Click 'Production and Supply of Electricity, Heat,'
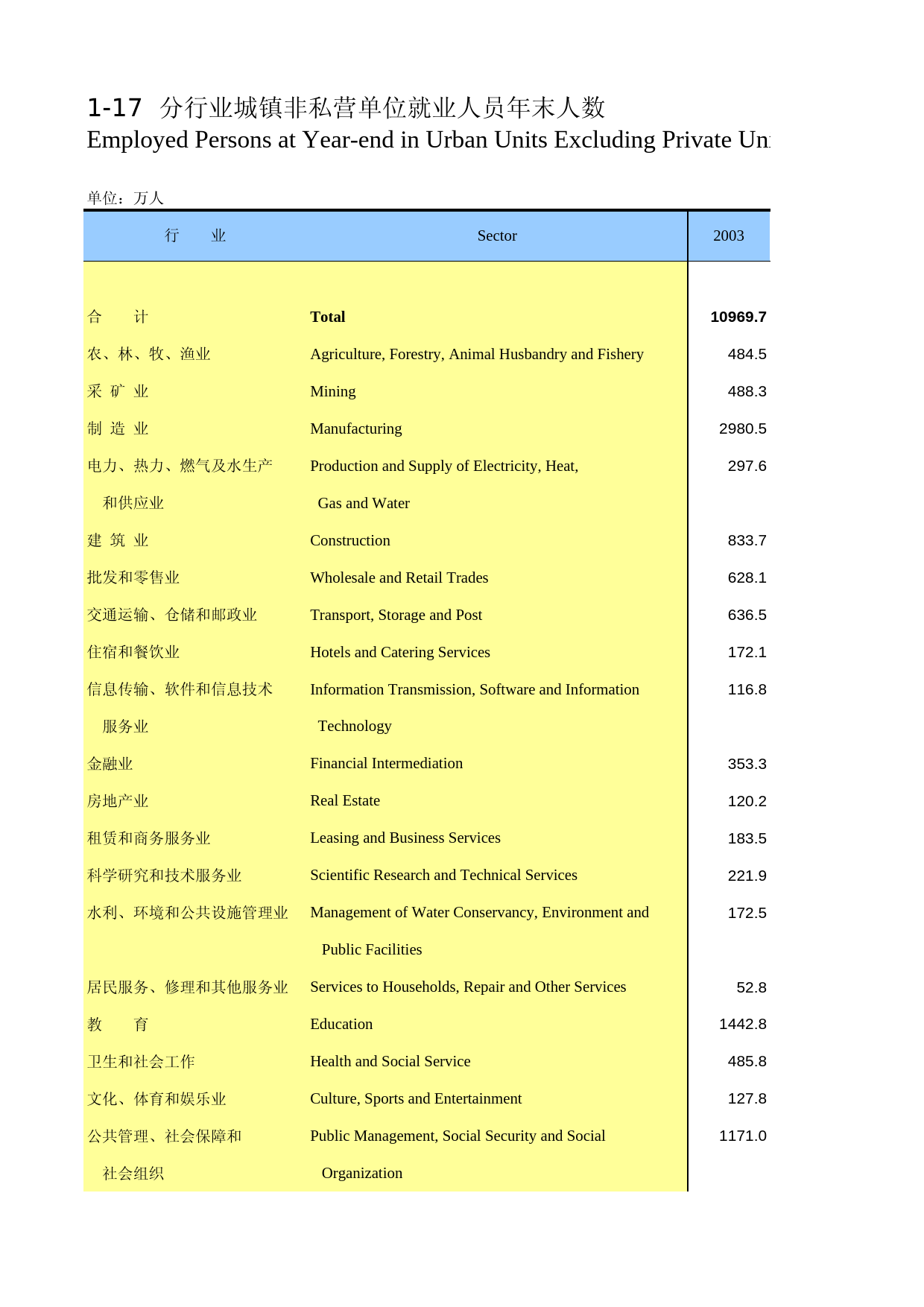Viewport: 924px width, 1307px height. pos(444,466)
